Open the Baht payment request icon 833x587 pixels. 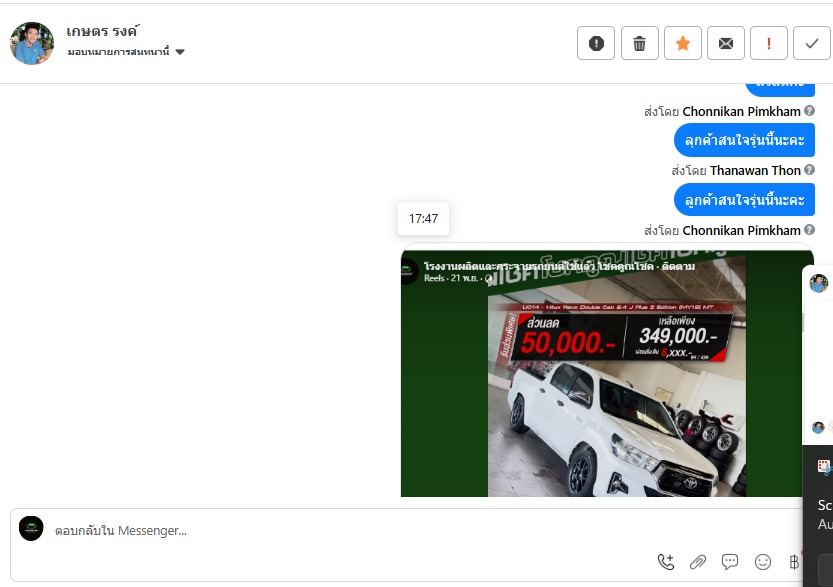click(x=794, y=562)
